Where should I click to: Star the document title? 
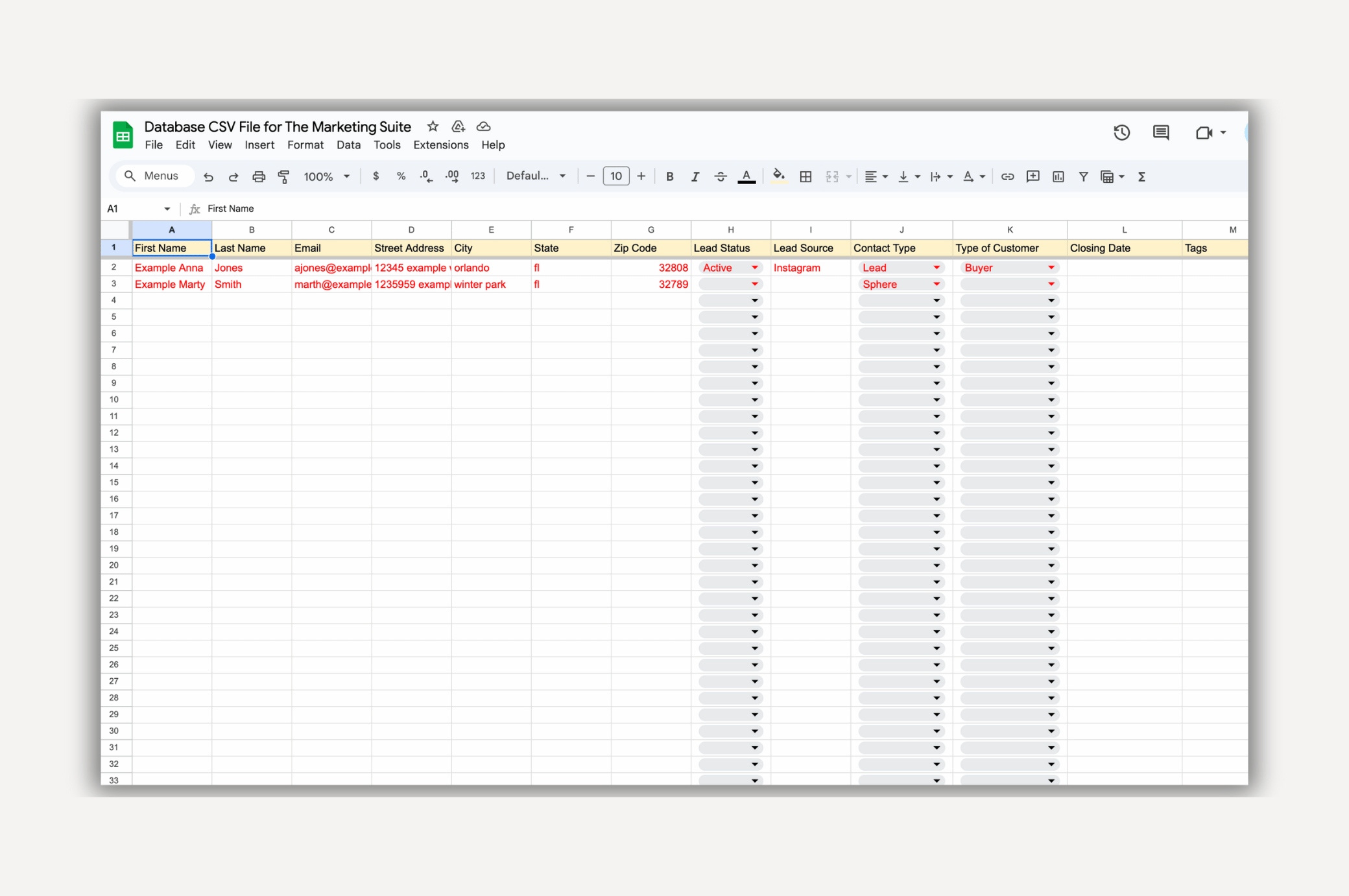[433, 126]
